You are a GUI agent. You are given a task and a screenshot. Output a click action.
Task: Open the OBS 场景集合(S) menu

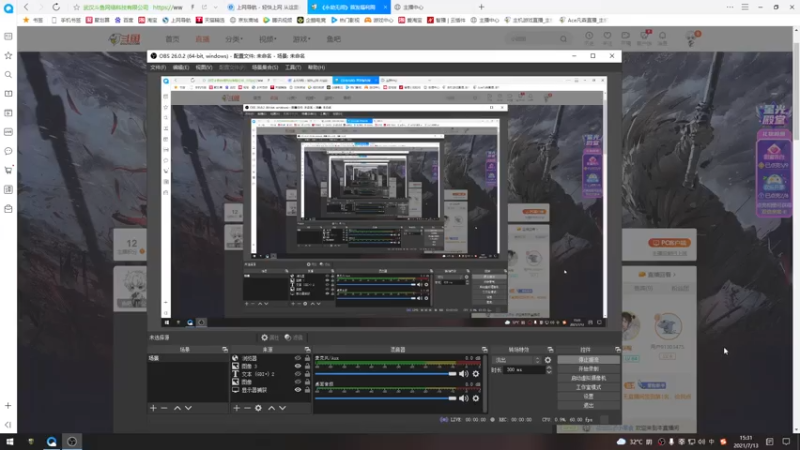265,67
